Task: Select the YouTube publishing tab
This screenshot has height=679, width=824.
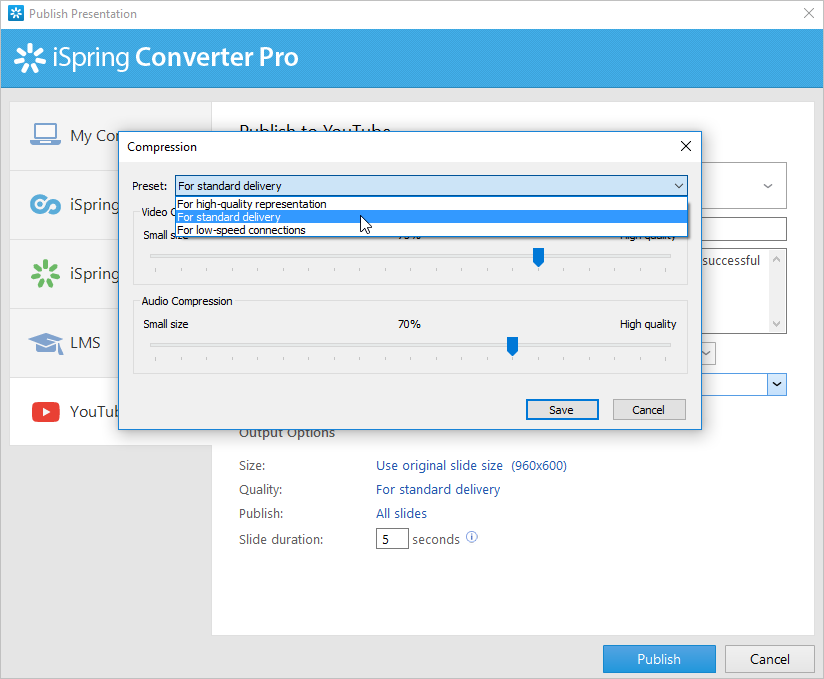Action: [x=64, y=411]
